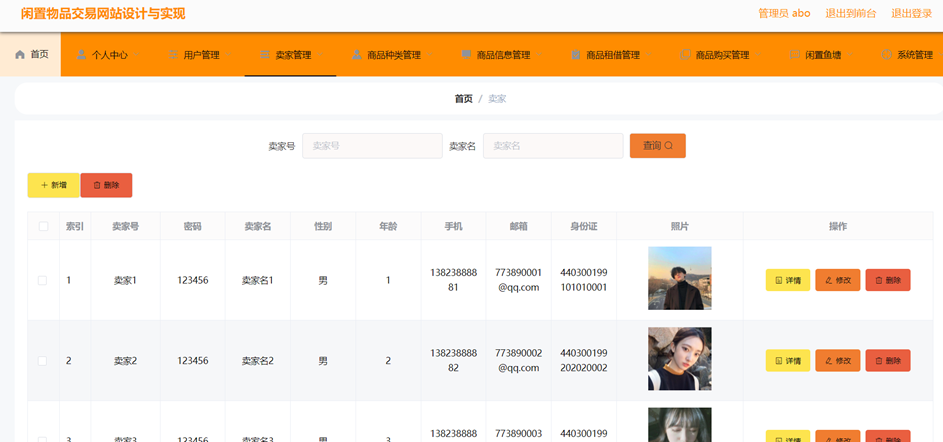Open the 个人中心 menu label

pos(109,55)
